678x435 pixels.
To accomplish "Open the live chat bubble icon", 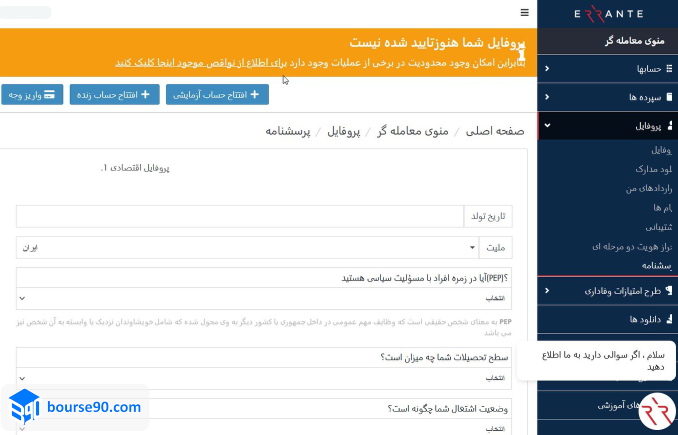I will pos(657,412).
